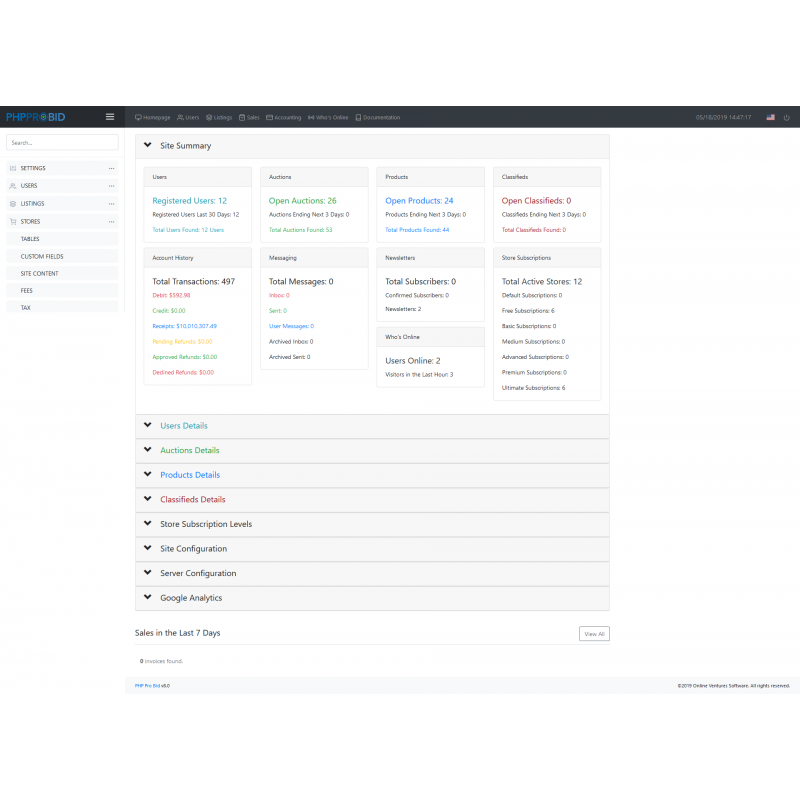Viewport: 800px width, 800px height.
Task: Expand Settings submenu via ellipsis
Action: 111,168
